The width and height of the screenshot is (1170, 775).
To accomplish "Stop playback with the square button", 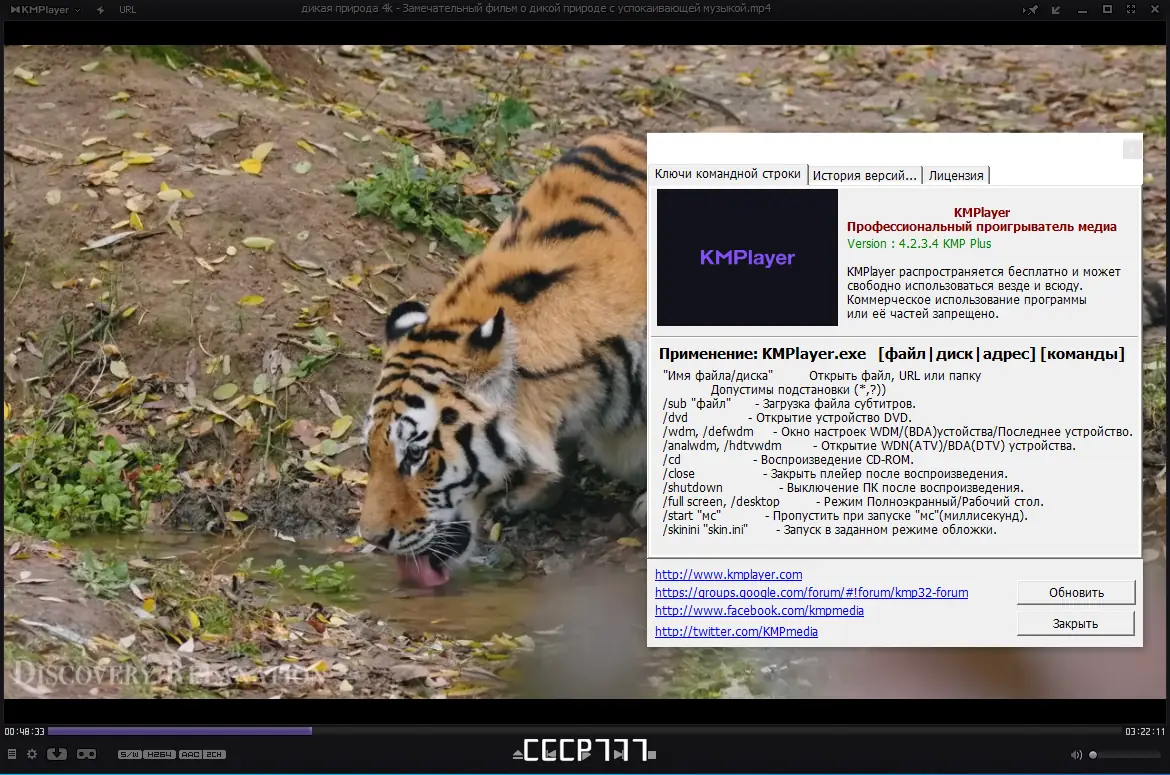I will point(651,755).
